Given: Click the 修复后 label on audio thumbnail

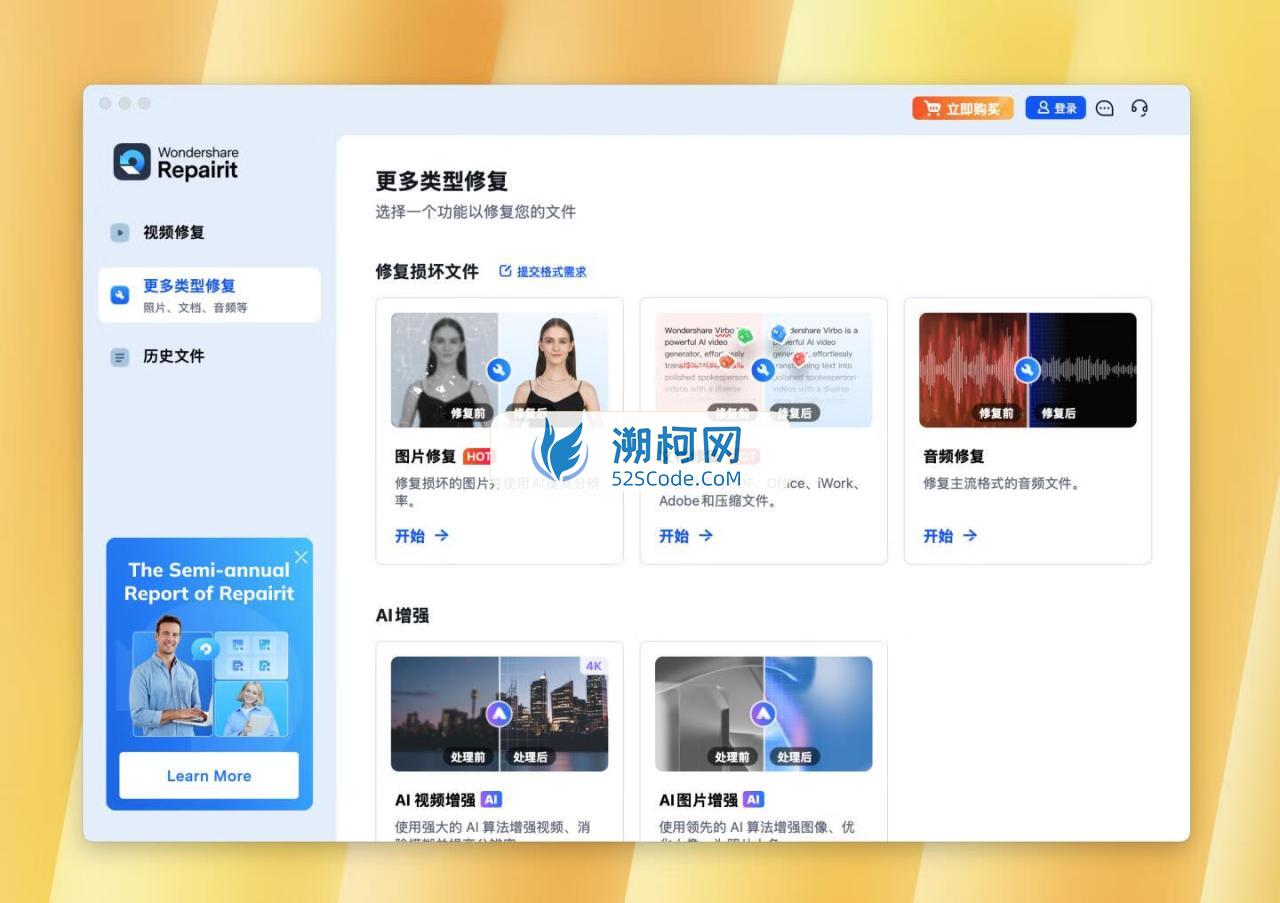Looking at the screenshot, I should coord(1058,413).
